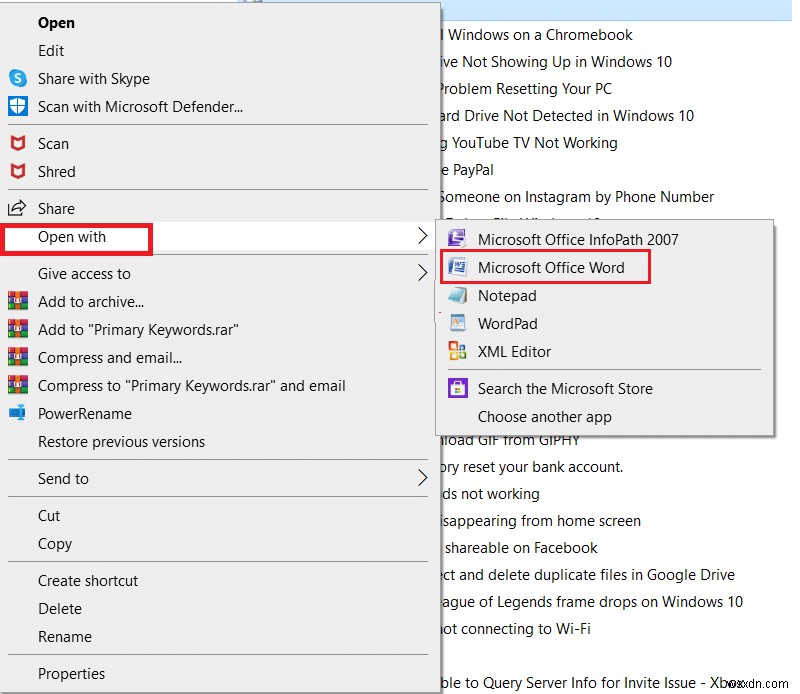This screenshot has height=694, width=800.
Task: Click the XML Editor icon
Action: tap(457, 351)
